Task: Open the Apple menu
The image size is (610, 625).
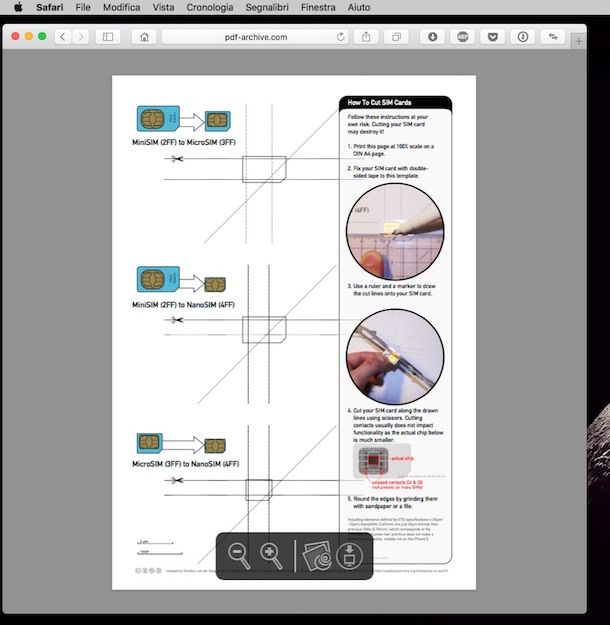Action: (x=18, y=7)
